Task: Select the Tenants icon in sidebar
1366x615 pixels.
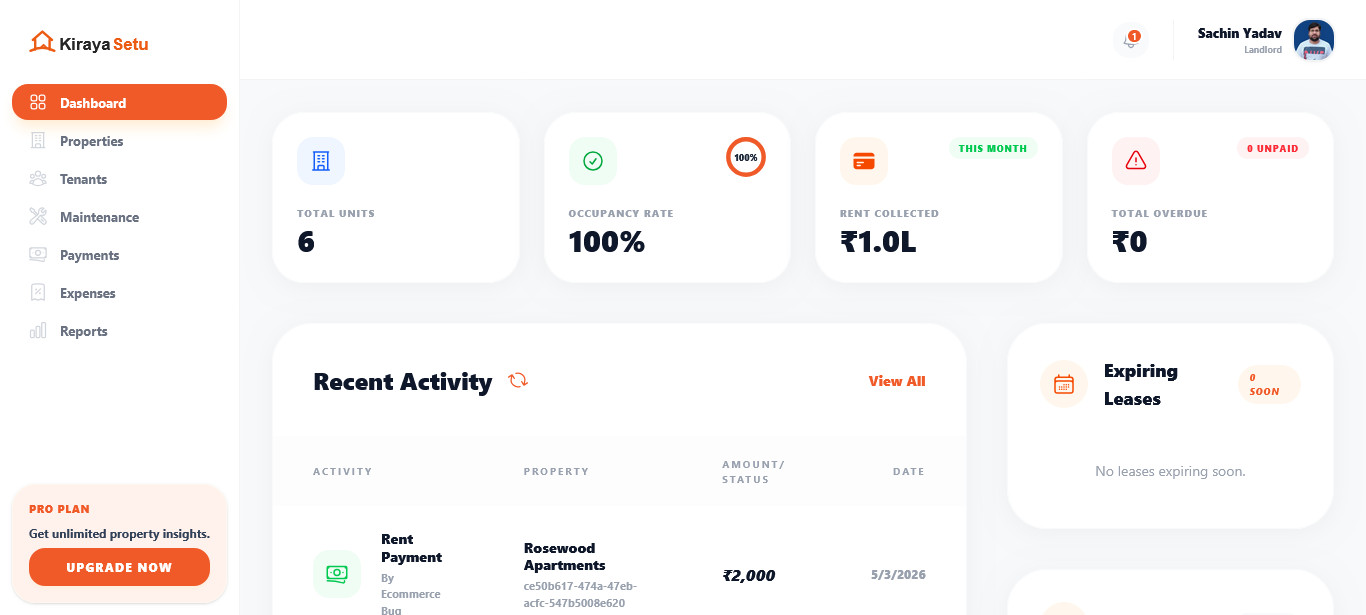Action: click(x=38, y=179)
